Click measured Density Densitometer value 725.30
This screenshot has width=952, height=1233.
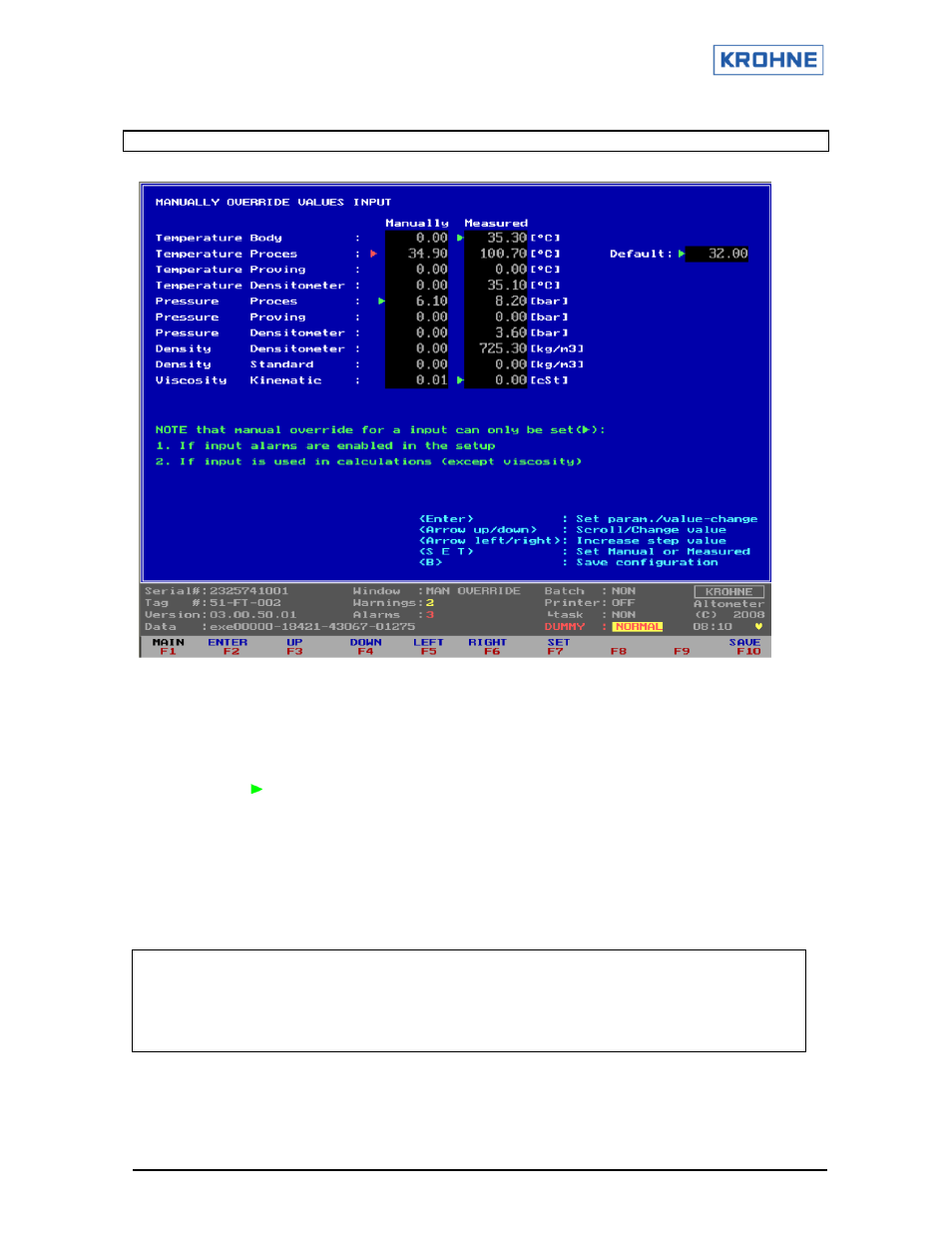pyautogui.click(x=497, y=348)
